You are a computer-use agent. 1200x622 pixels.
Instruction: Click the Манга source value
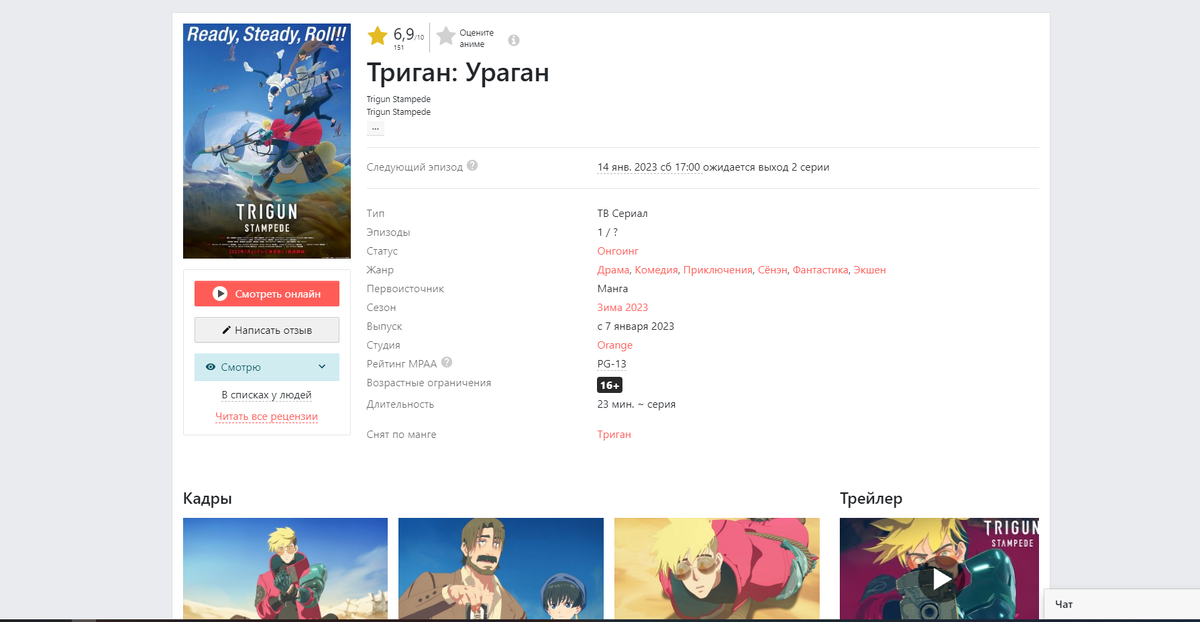[613, 289]
